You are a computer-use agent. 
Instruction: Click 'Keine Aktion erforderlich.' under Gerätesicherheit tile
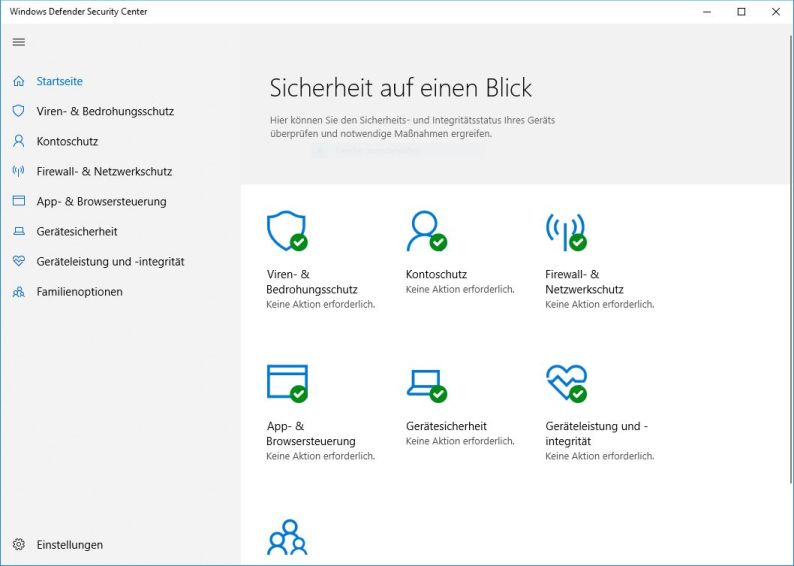[x=460, y=441]
